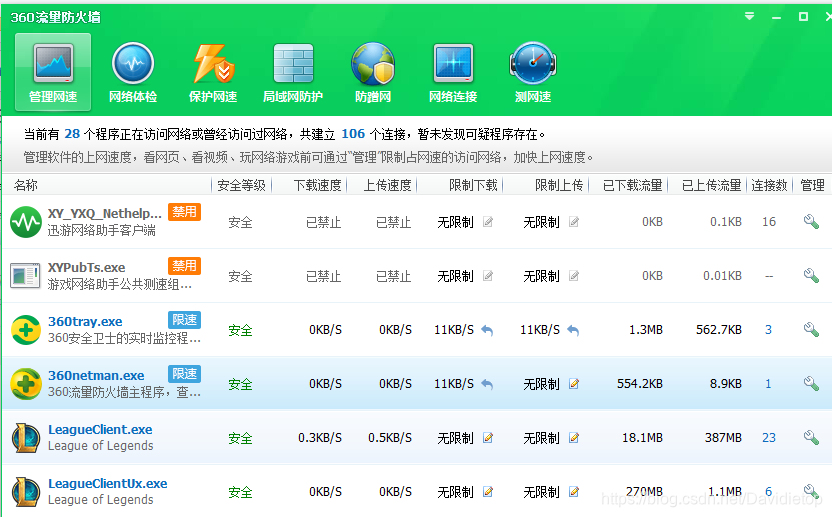Reset download limit for 360netman.exe
832x517 pixels.
pyautogui.click(x=487, y=384)
